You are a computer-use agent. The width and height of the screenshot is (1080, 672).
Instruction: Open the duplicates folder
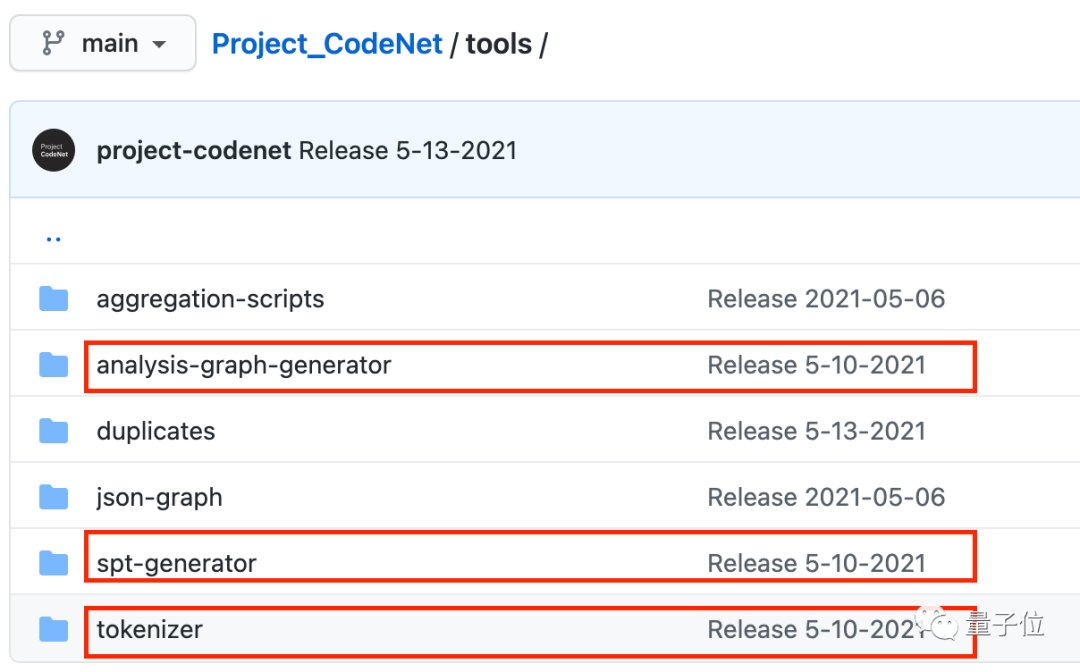[x=156, y=431]
